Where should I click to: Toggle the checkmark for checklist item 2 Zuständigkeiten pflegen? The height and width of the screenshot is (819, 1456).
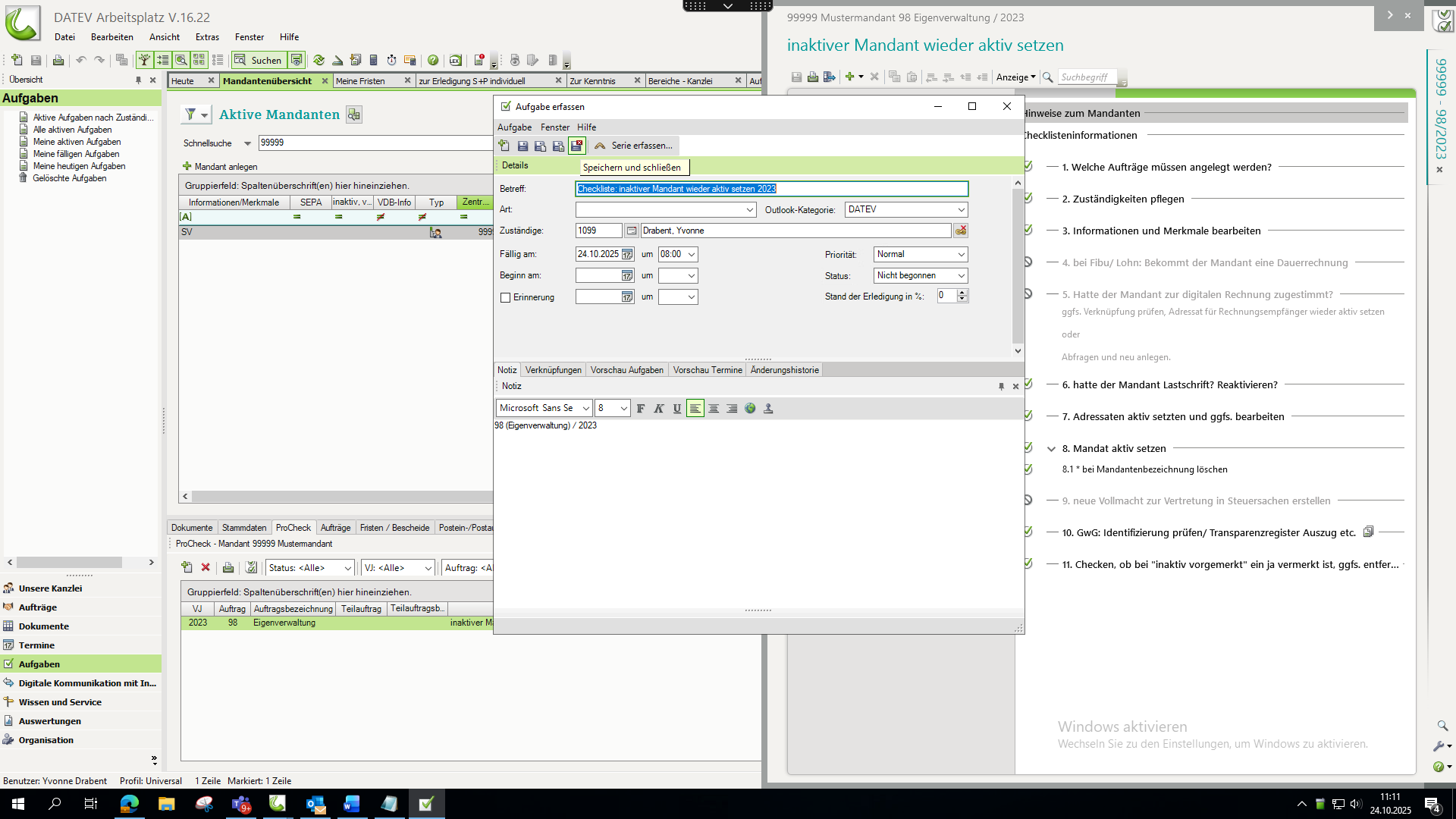pos(1028,199)
